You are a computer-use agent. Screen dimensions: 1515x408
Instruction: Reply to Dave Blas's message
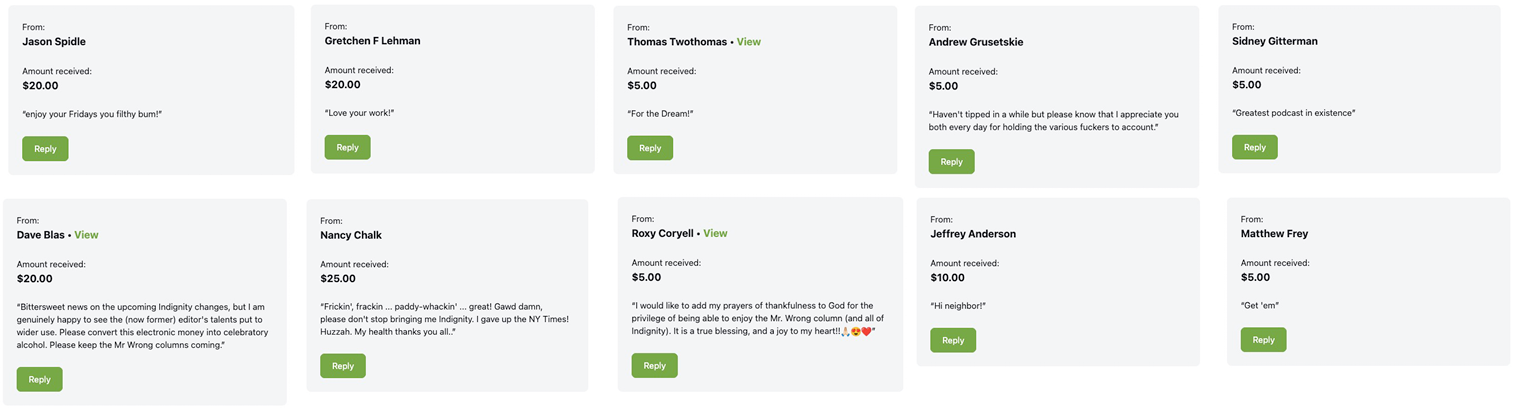[x=39, y=380]
